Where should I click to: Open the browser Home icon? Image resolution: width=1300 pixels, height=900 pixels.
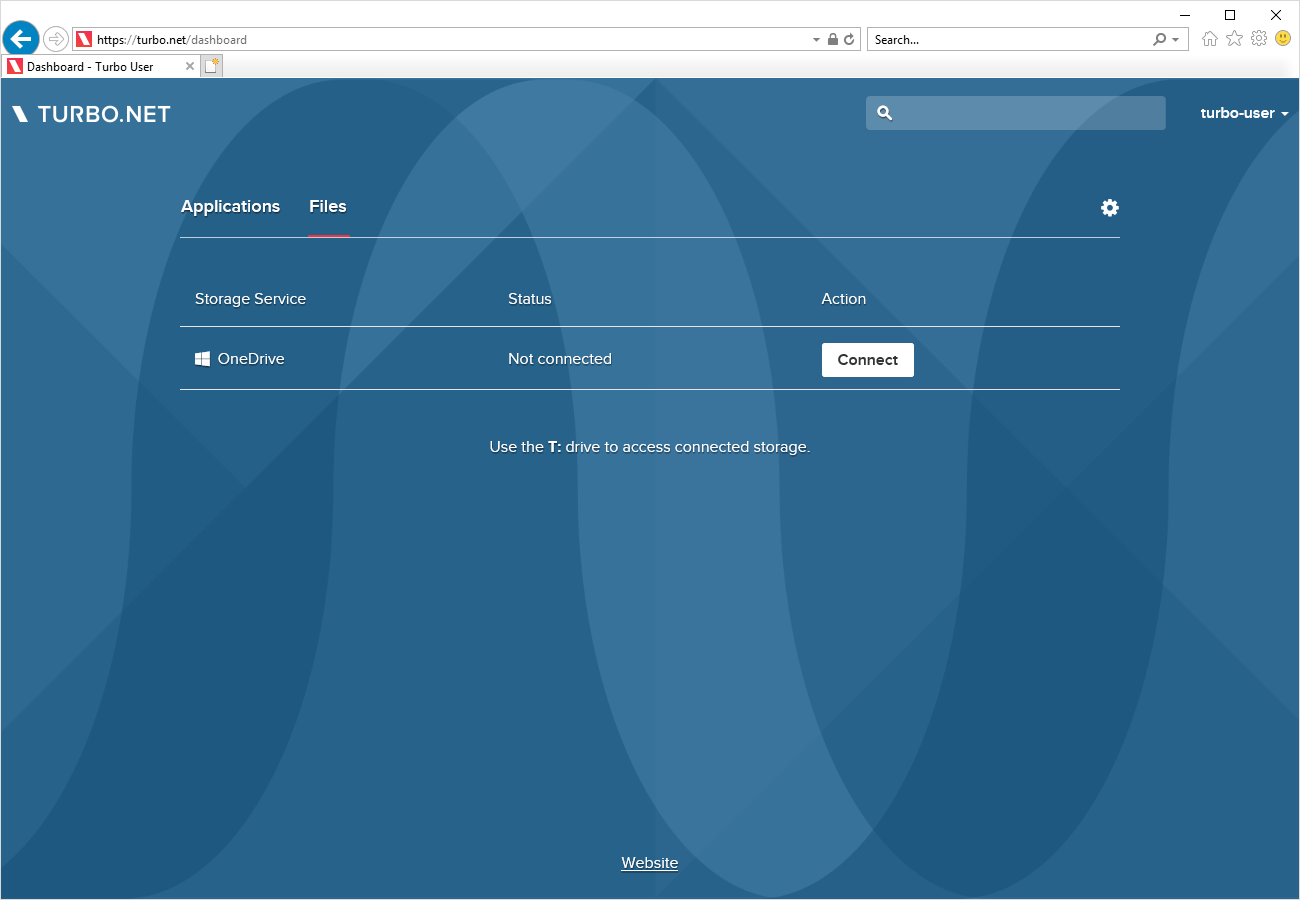[1209, 38]
